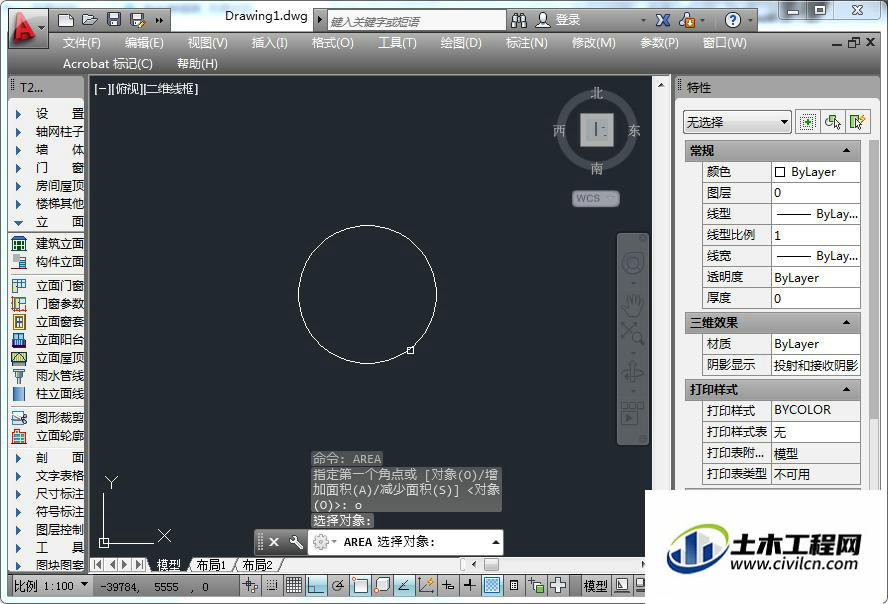The height and width of the screenshot is (604, 888).
Task: Open the 文件(F) menu
Action: pyautogui.click(x=82, y=42)
